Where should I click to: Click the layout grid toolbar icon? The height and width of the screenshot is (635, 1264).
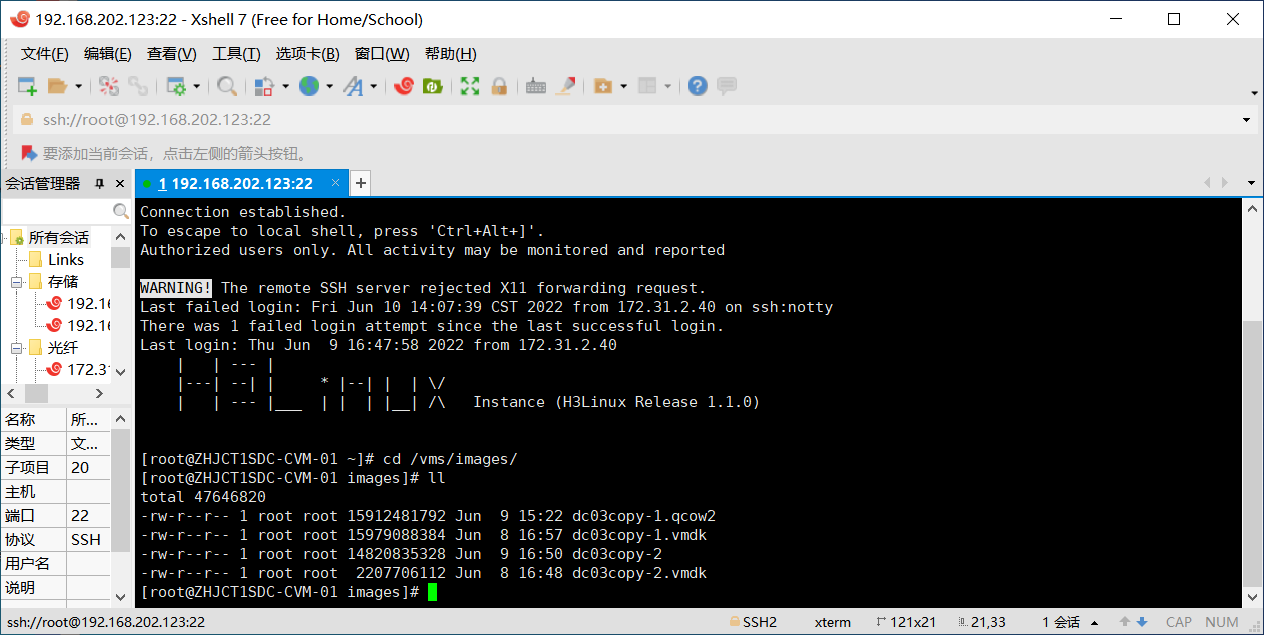pos(647,86)
